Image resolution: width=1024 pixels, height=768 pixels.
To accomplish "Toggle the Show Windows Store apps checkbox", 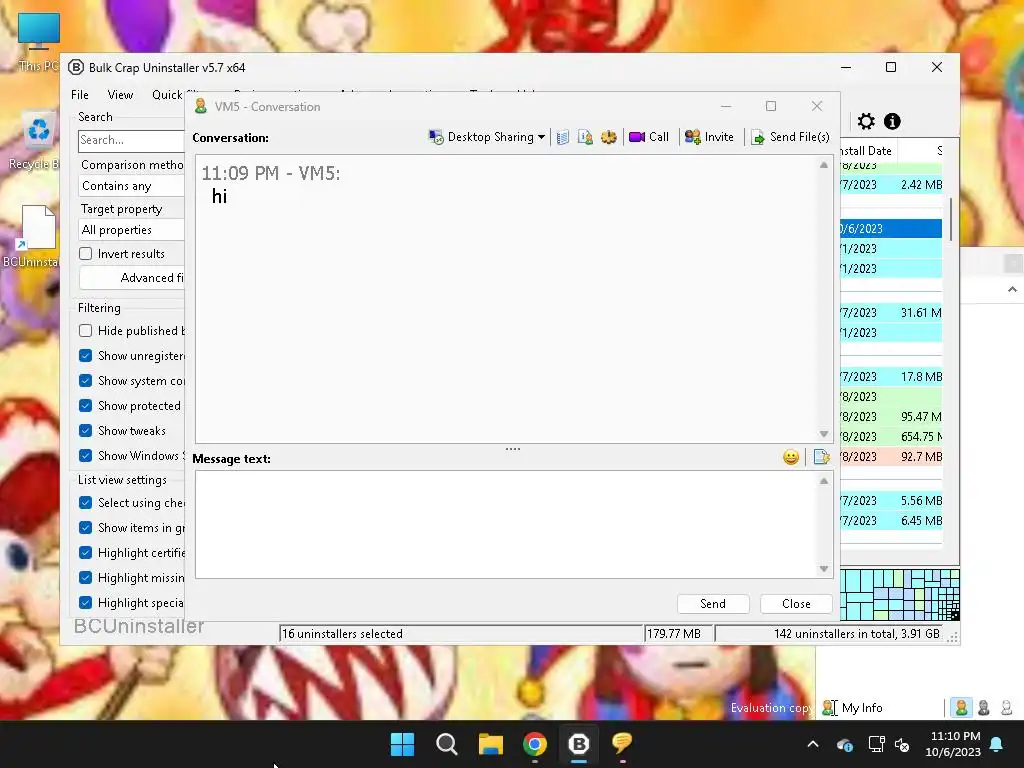I will (x=86, y=455).
